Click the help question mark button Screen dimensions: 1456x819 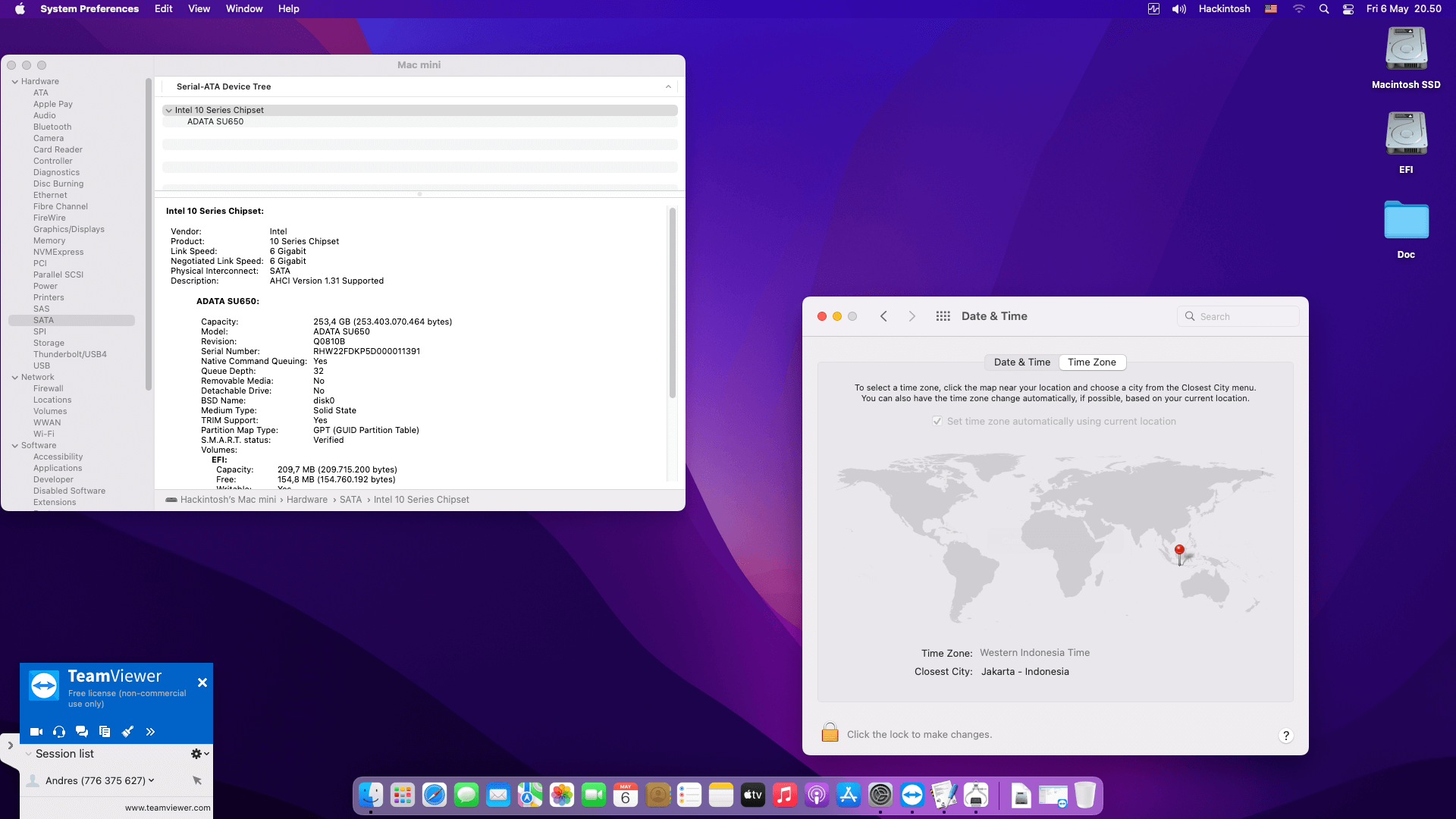(x=1285, y=736)
